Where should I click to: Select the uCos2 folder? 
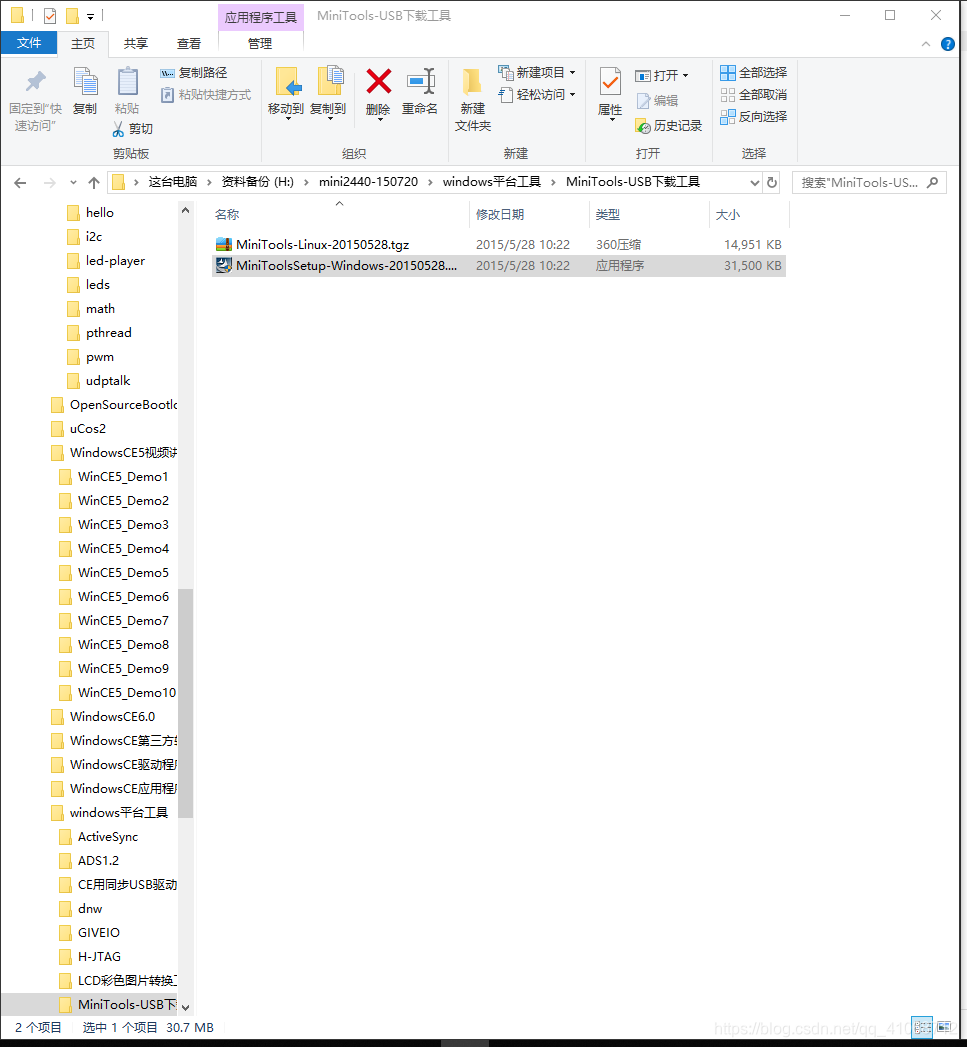pos(87,429)
